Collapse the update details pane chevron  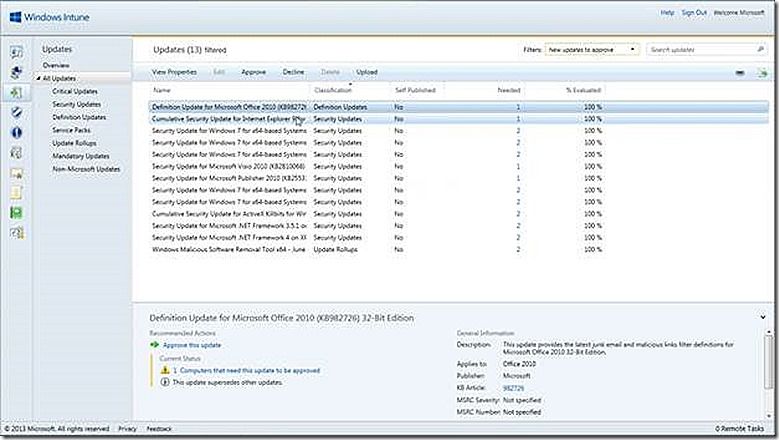(763, 317)
